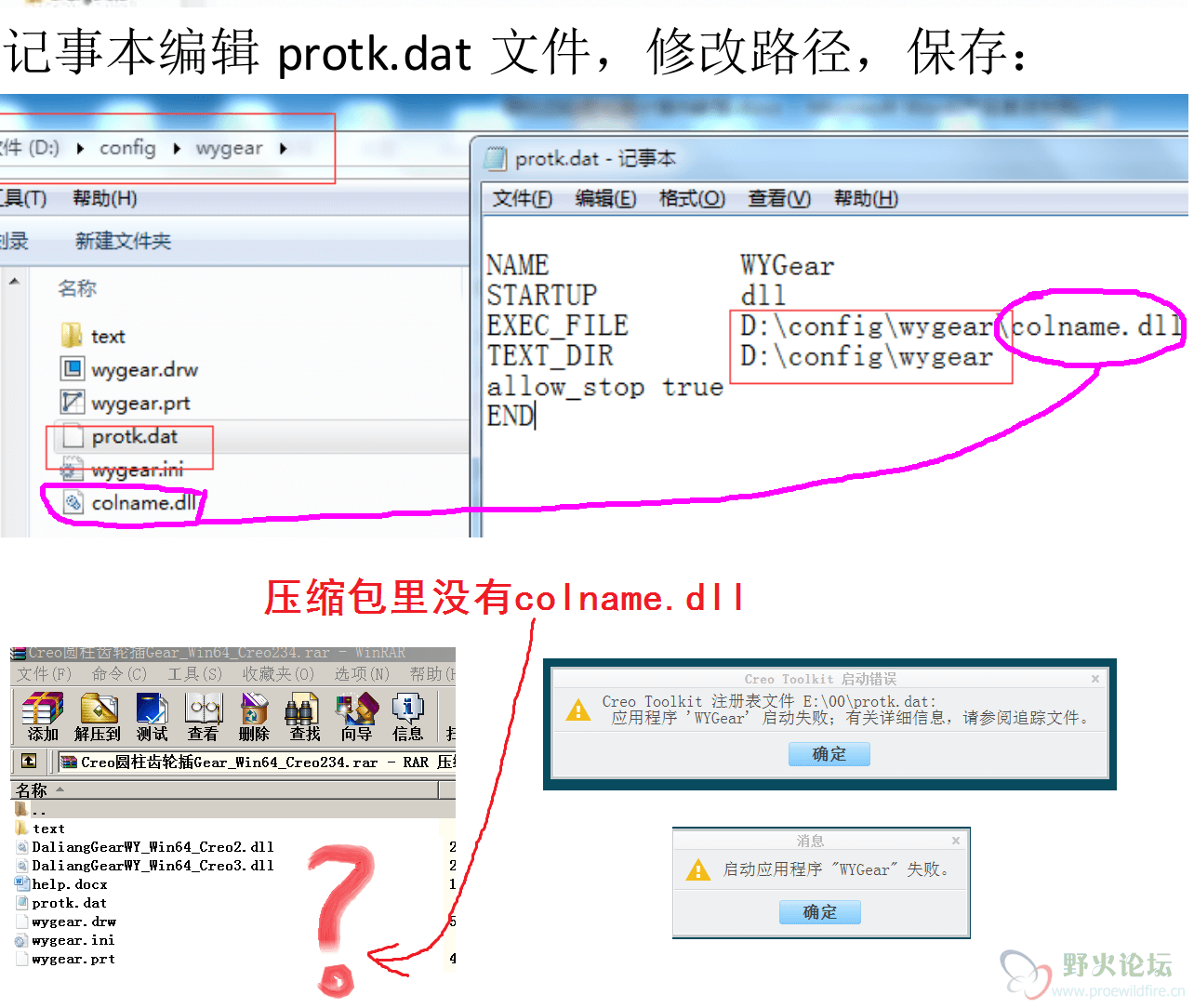Click the WinRAR 删除 (Delete) icon

[x=254, y=717]
